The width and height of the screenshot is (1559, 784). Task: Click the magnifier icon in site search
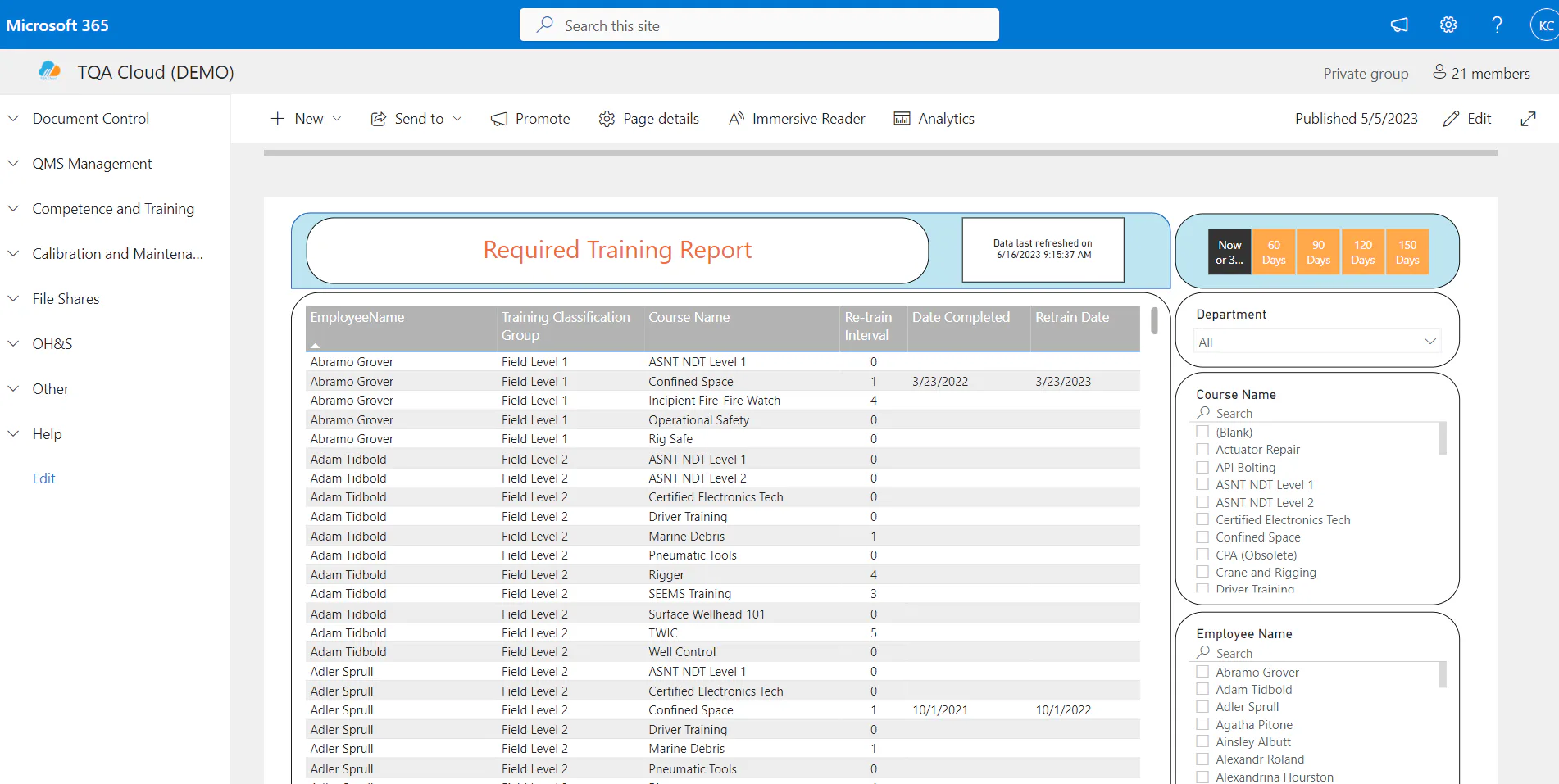coord(545,25)
